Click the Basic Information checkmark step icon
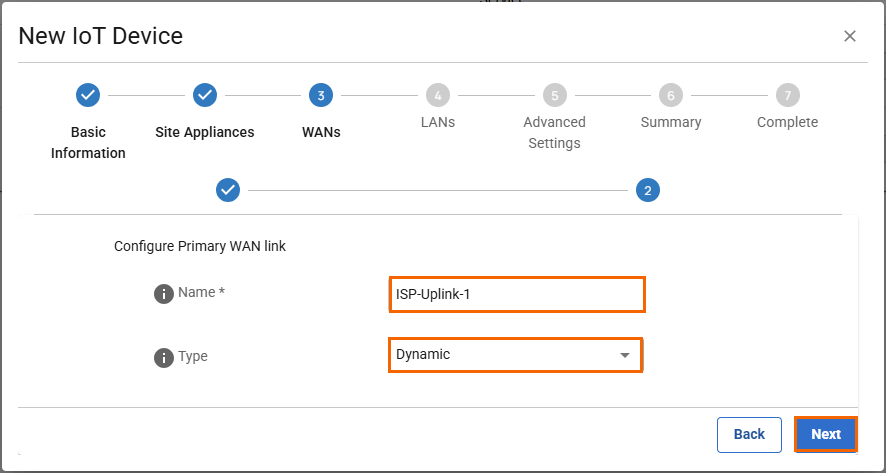The height and width of the screenshot is (473, 886). pyautogui.click(x=88, y=95)
